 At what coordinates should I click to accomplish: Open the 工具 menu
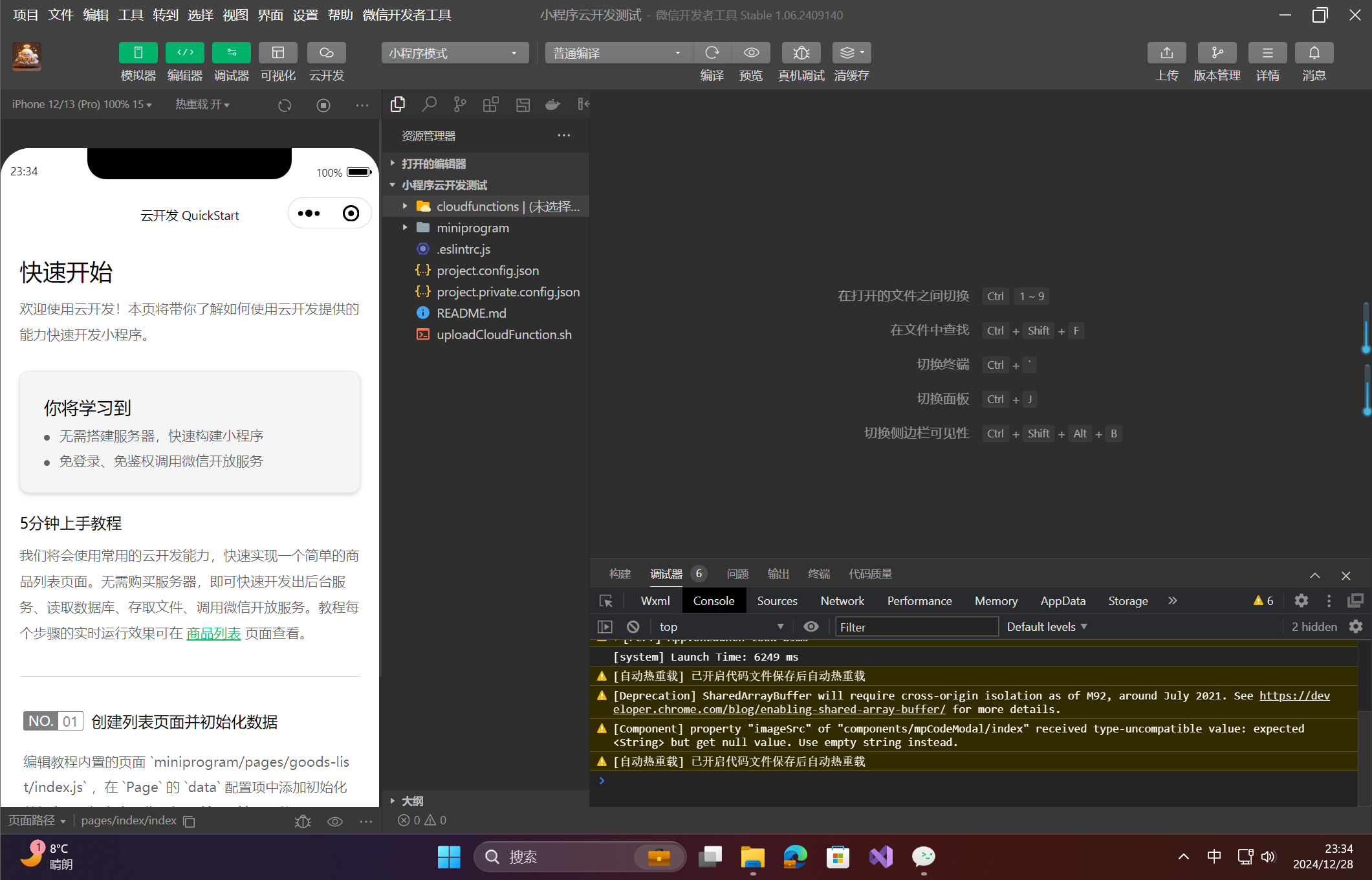click(130, 15)
